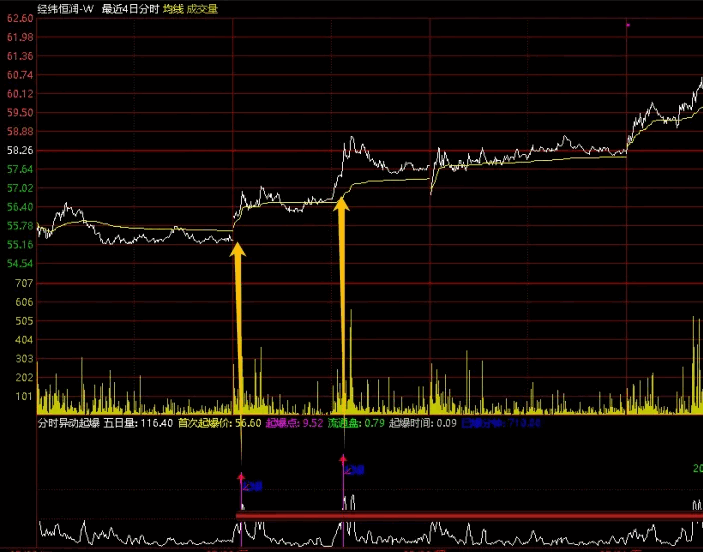
Task: Click the 54.54 price axis label
Action: (x=20, y=263)
